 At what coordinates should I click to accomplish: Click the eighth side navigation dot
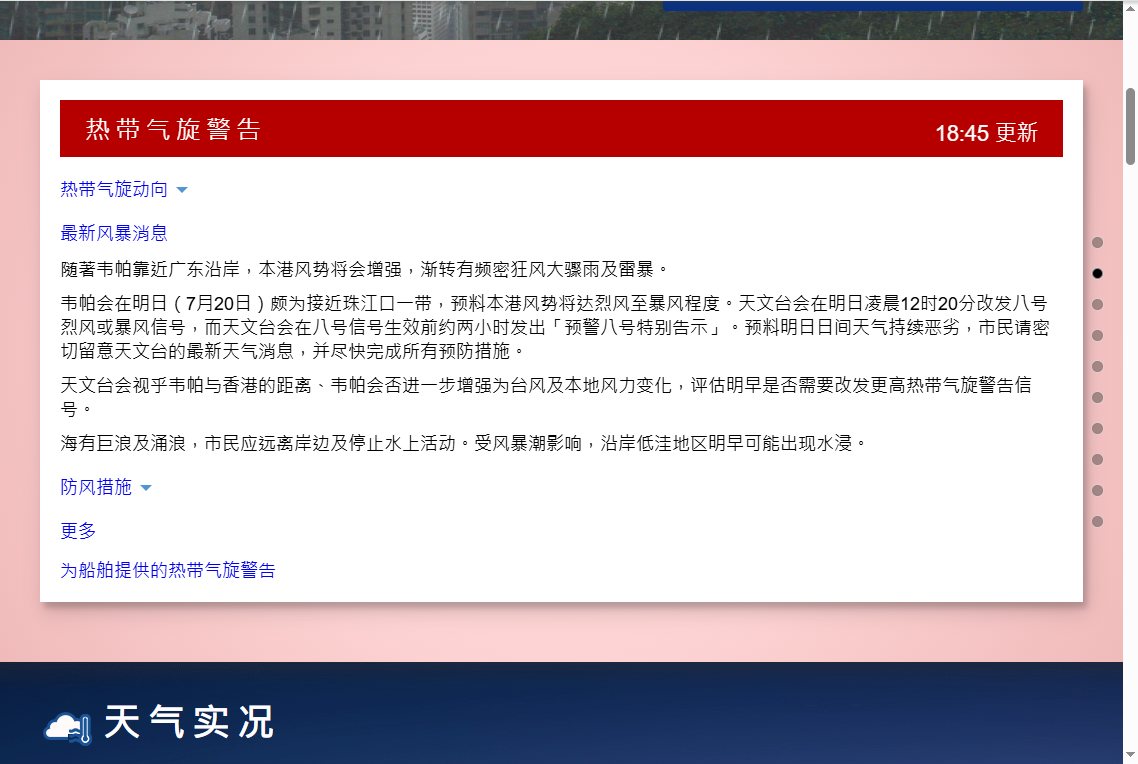[x=1097, y=459]
